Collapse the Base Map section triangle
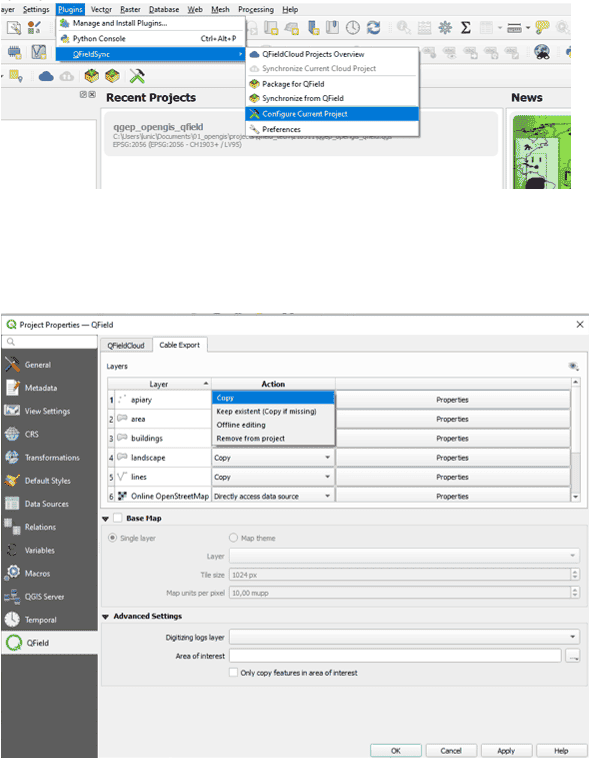591x761 pixels. [105, 518]
